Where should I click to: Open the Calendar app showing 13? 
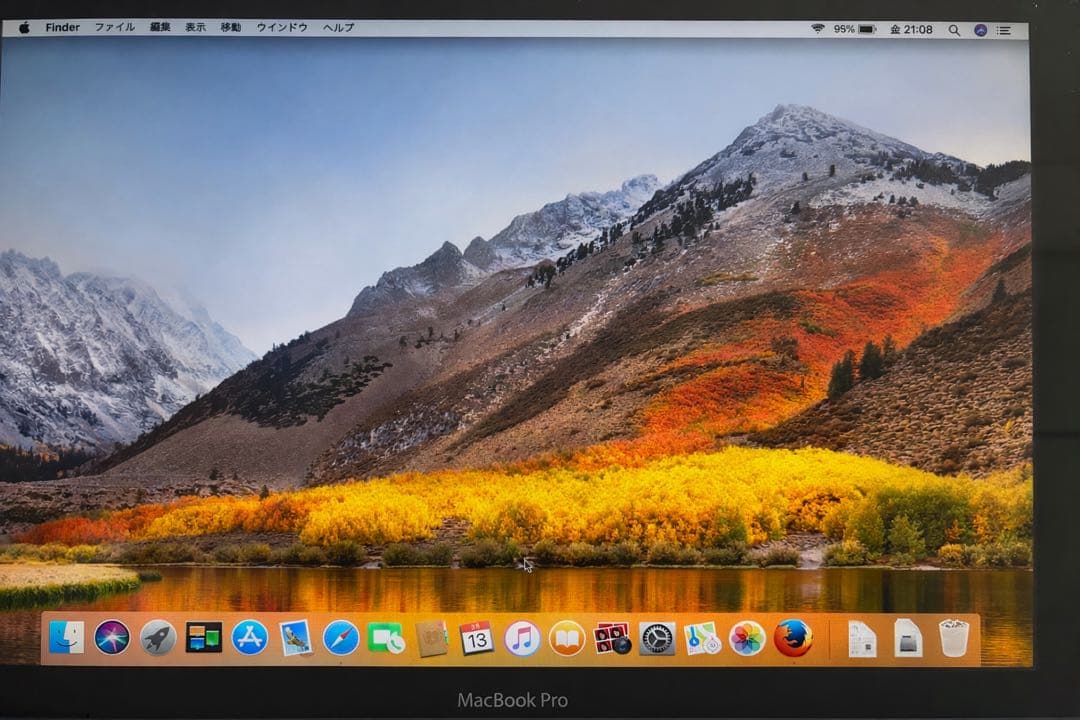coord(475,638)
